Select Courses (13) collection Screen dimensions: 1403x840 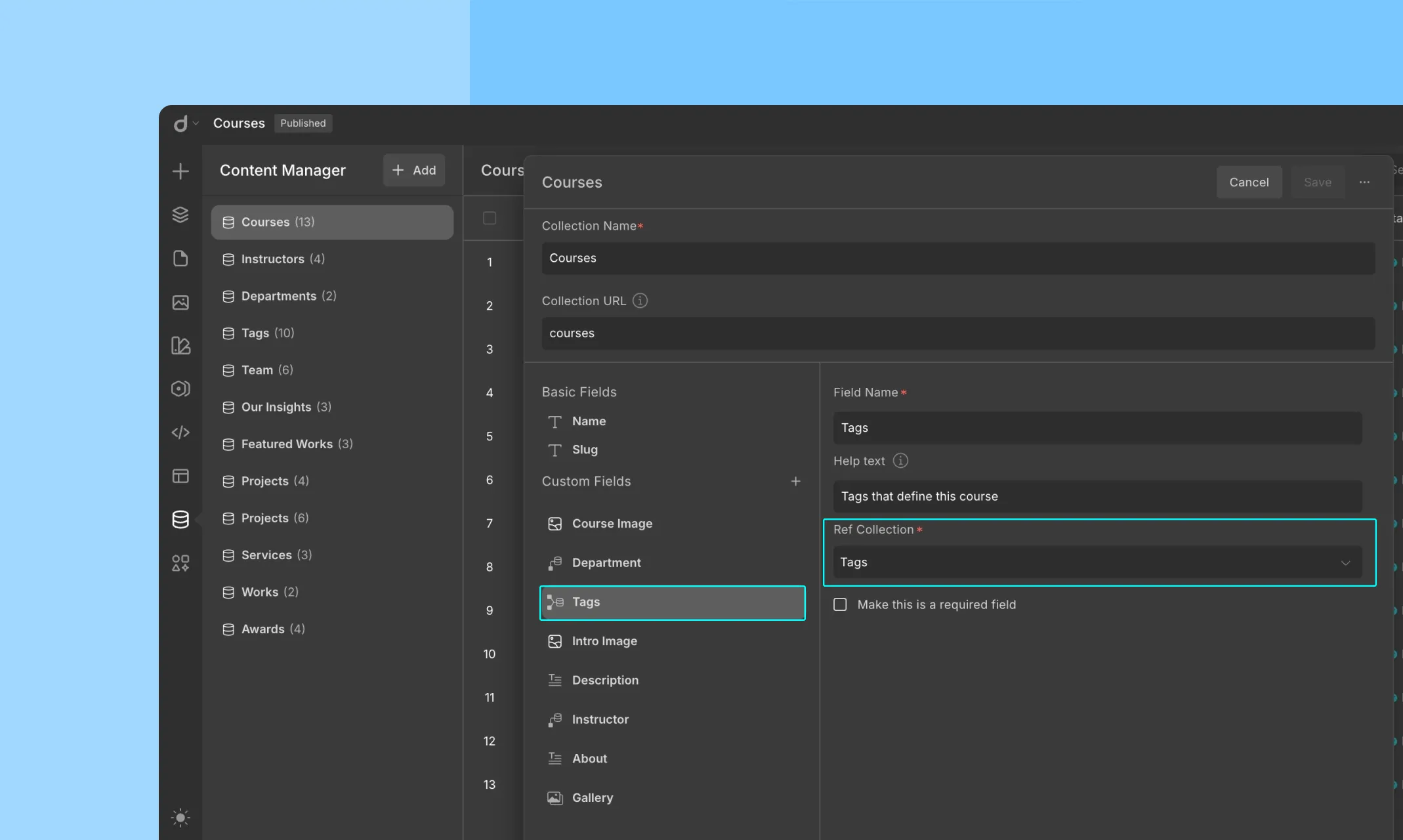332,222
